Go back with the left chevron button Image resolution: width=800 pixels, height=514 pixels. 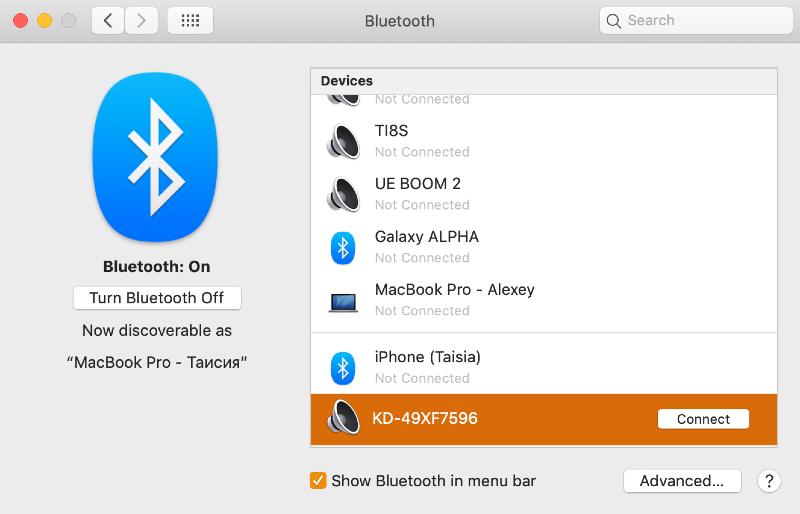pyautogui.click(x=108, y=20)
